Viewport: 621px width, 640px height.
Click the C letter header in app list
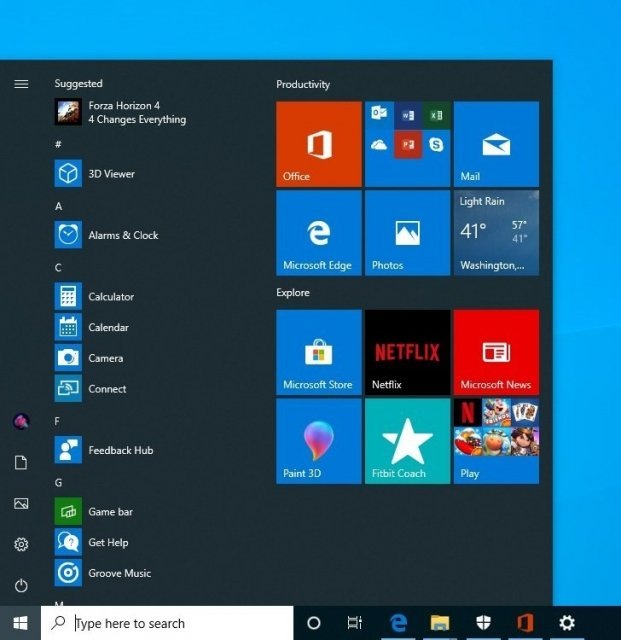(x=58, y=268)
